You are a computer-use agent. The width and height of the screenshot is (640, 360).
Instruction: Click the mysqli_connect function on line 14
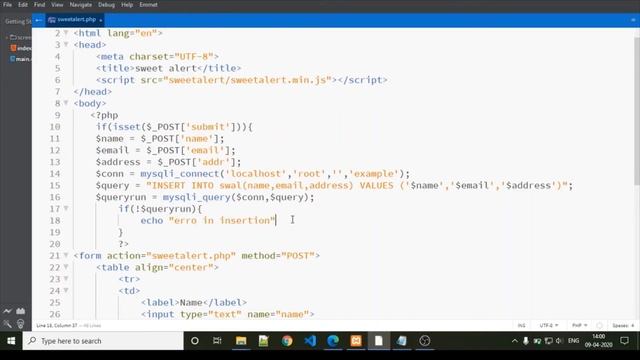coord(180,174)
